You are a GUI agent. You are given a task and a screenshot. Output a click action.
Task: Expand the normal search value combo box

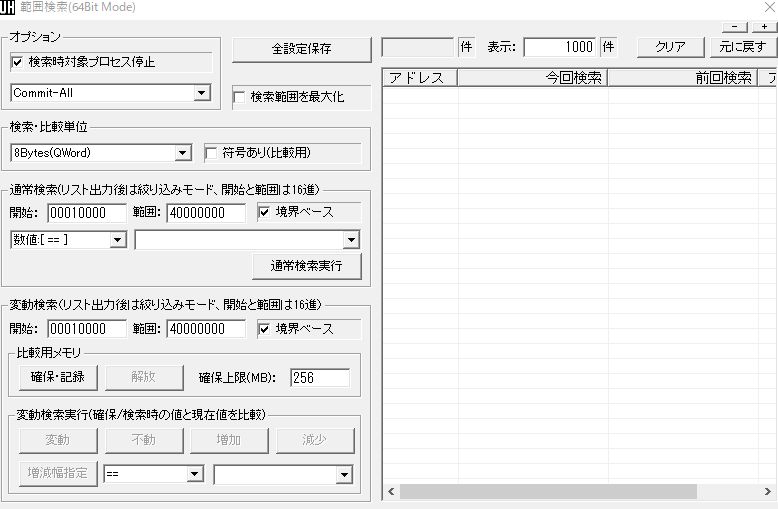[351, 240]
